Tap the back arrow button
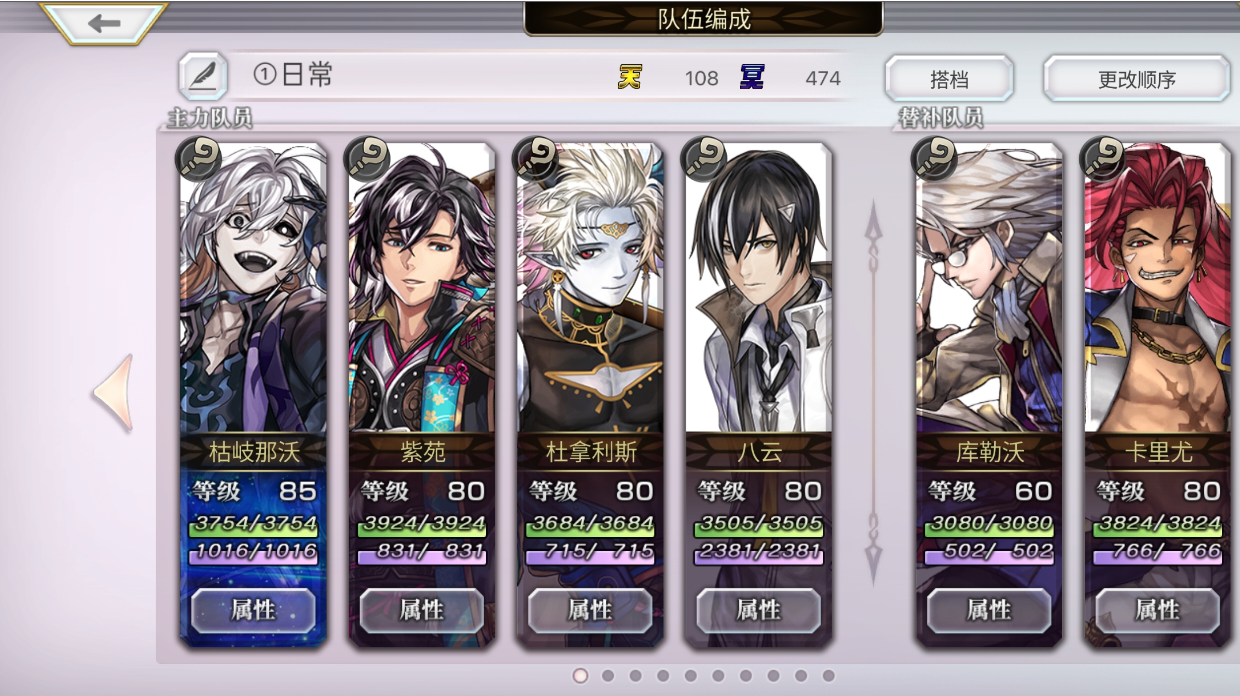1240x696 pixels. 104,23
